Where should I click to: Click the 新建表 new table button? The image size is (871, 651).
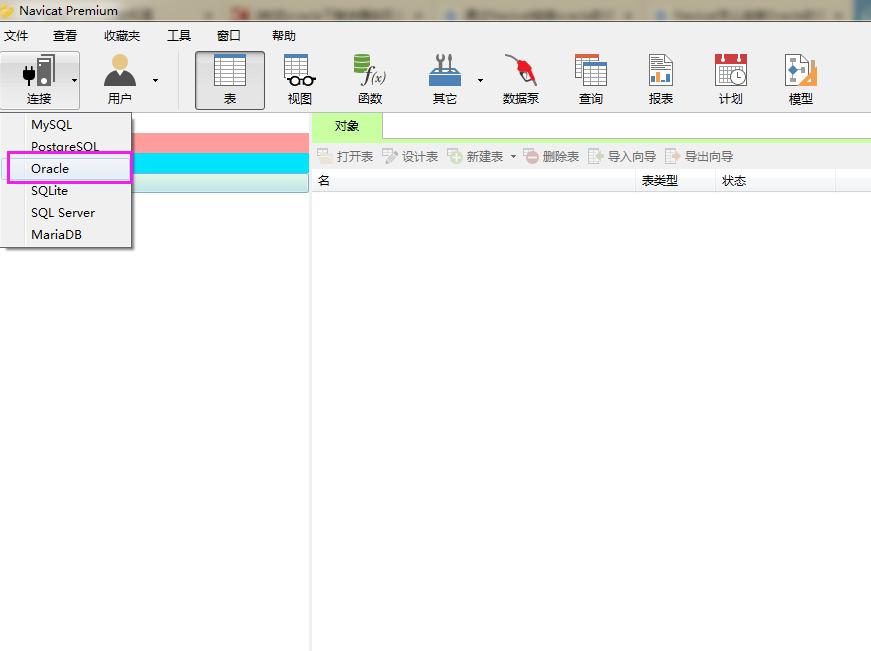475,157
